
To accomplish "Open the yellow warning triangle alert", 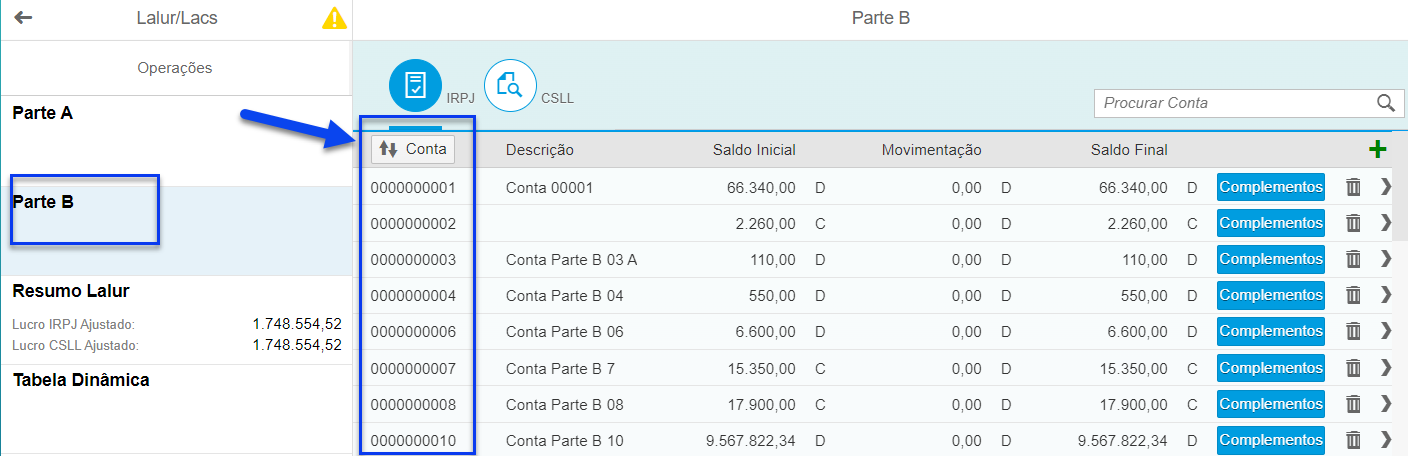I will click(x=334, y=18).
